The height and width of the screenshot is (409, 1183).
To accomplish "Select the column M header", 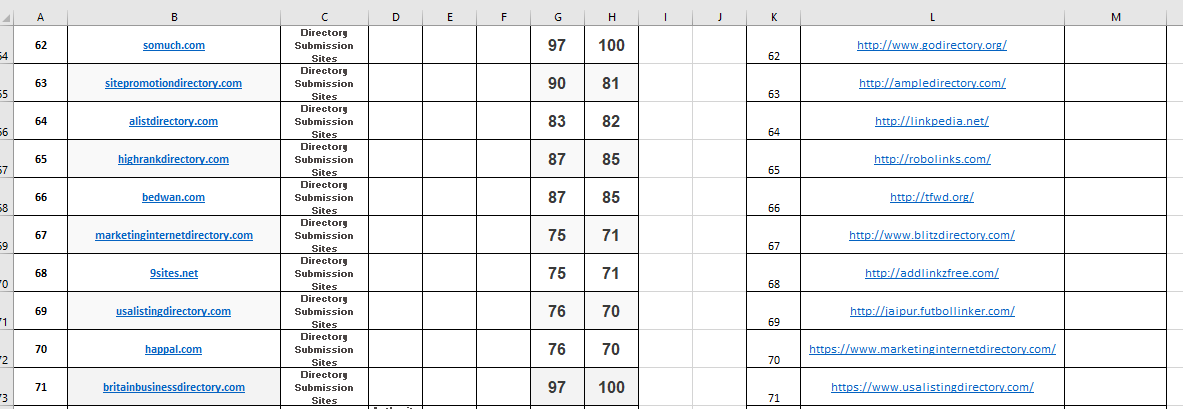I will (1115, 17).
